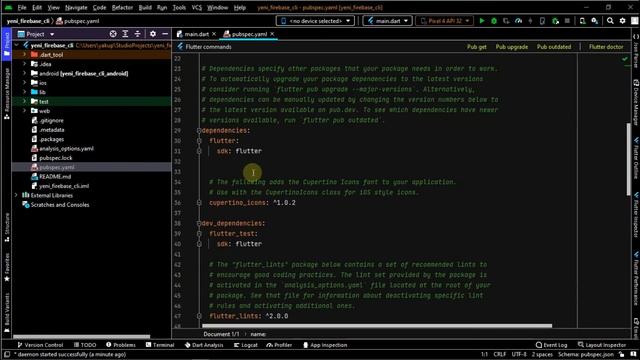
Task: Open Flutter Performance right-side panel
Action: pos(636,279)
